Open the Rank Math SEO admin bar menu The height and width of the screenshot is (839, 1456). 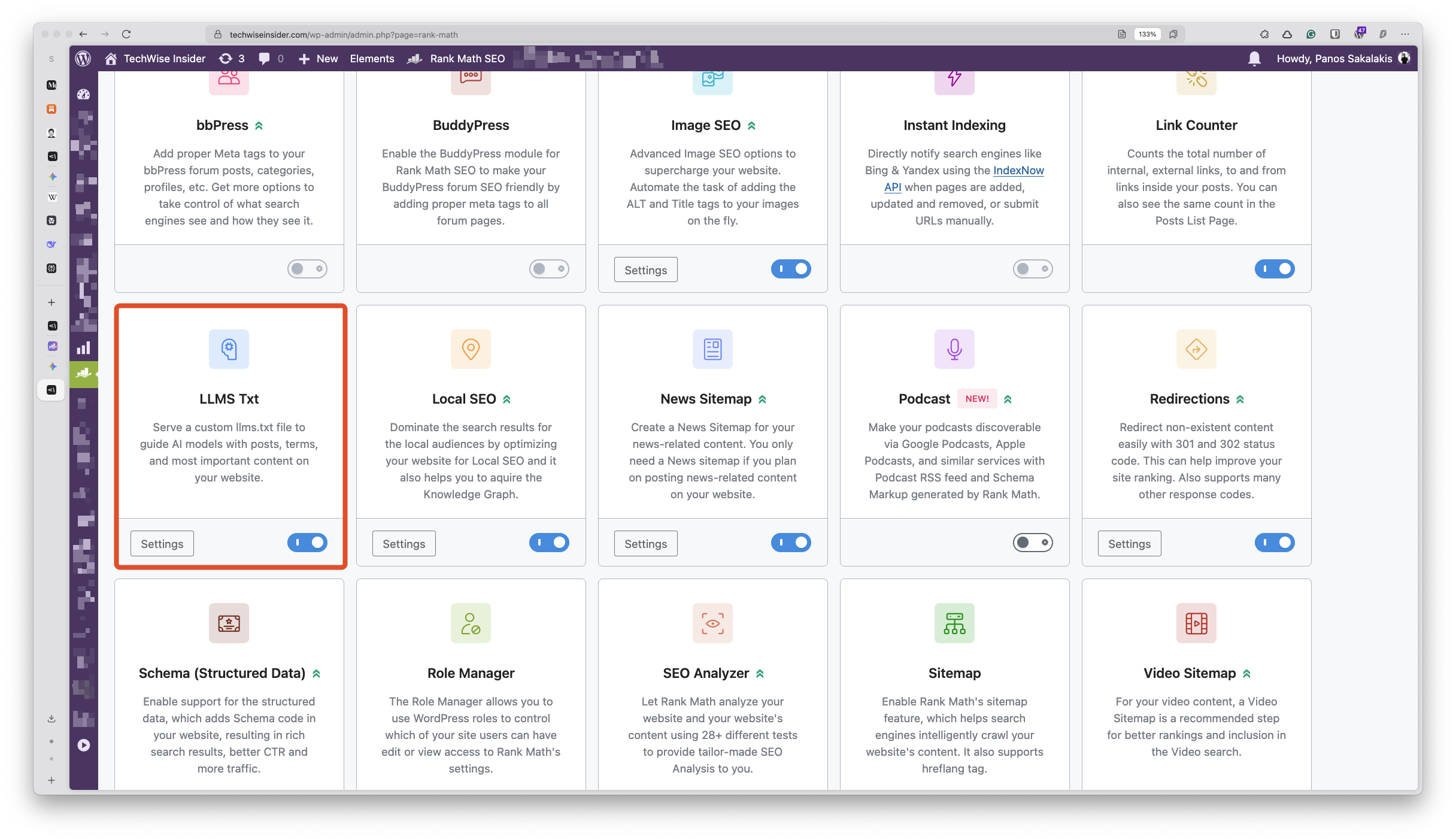coord(456,58)
